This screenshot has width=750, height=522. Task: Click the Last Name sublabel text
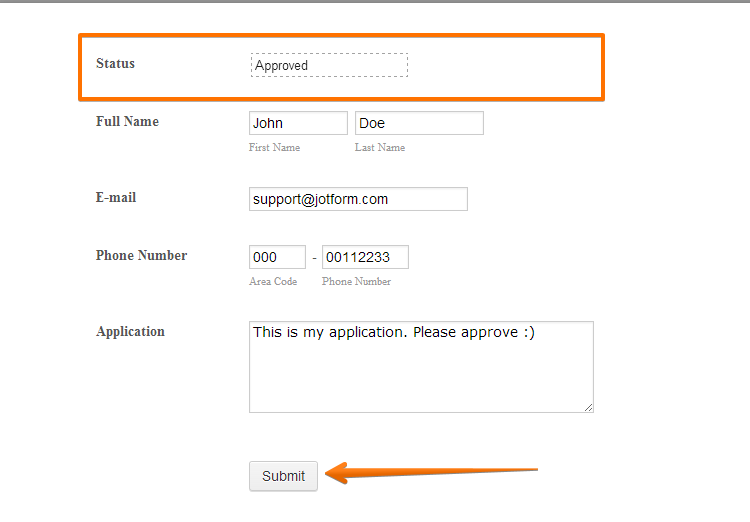(380, 148)
